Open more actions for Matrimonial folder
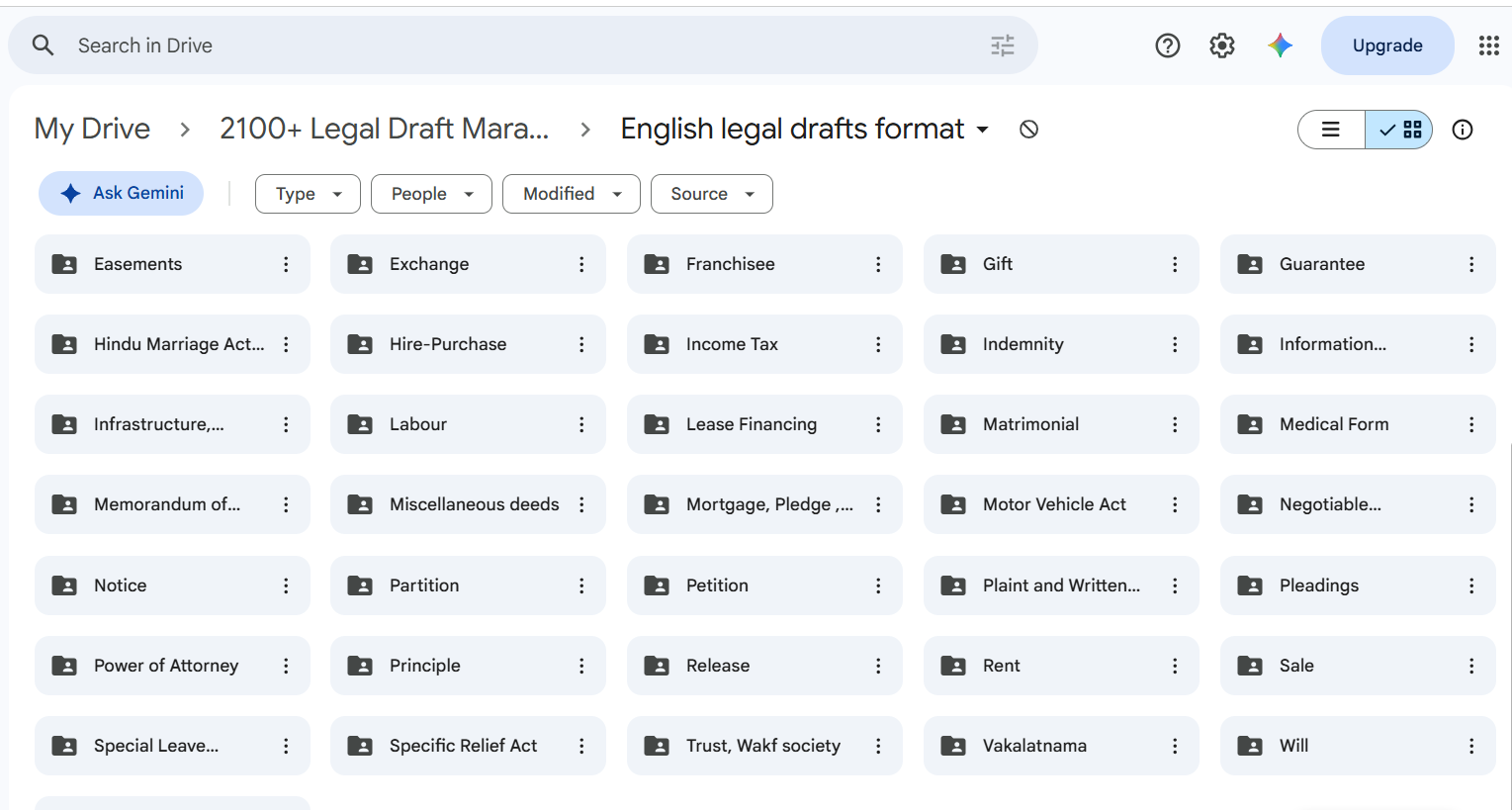The height and width of the screenshot is (810, 1512). click(x=1175, y=424)
